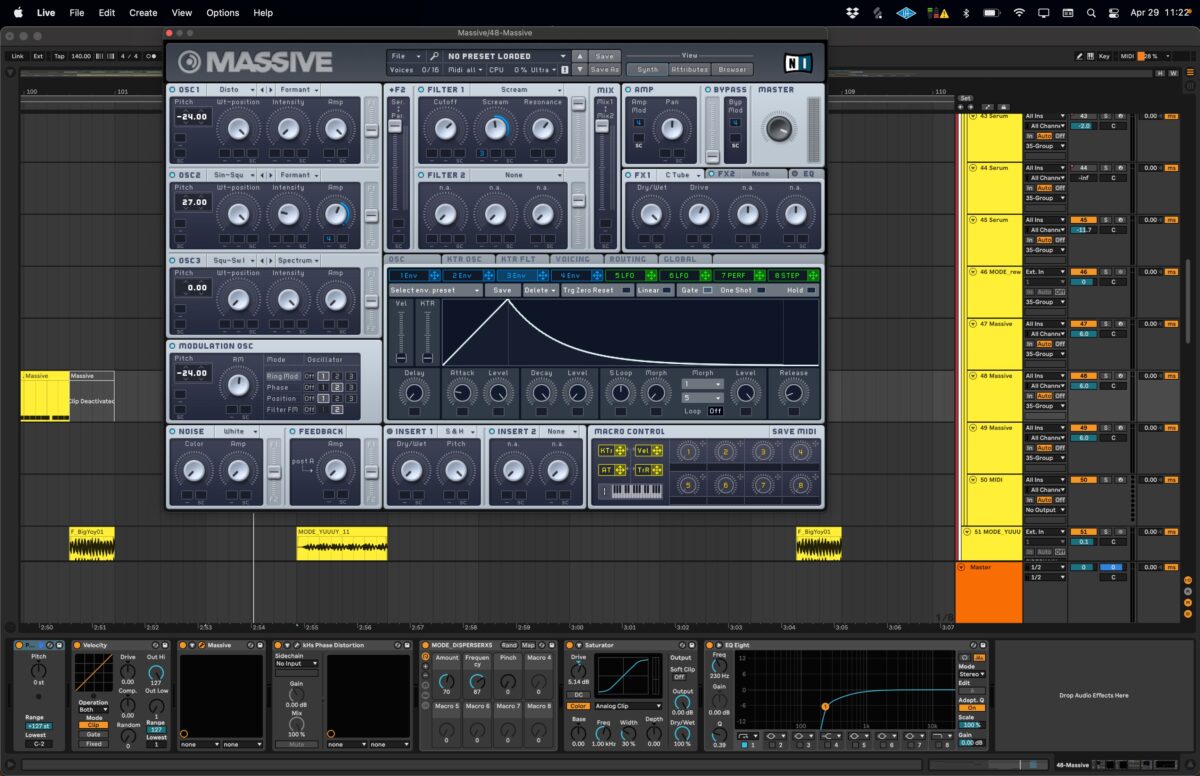Click the Bluetooth icon in menu bar
The height and width of the screenshot is (776, 1200).
pos(966,13)
